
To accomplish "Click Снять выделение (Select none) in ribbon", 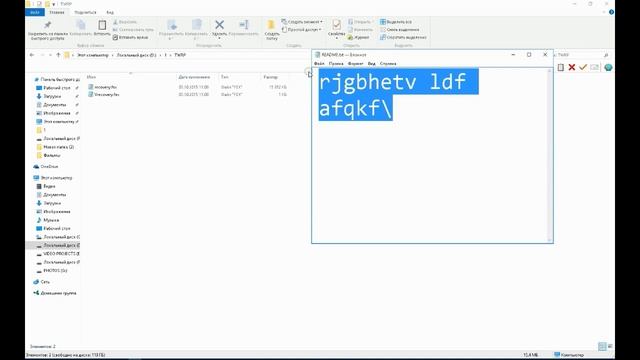I will click(399, 29).
